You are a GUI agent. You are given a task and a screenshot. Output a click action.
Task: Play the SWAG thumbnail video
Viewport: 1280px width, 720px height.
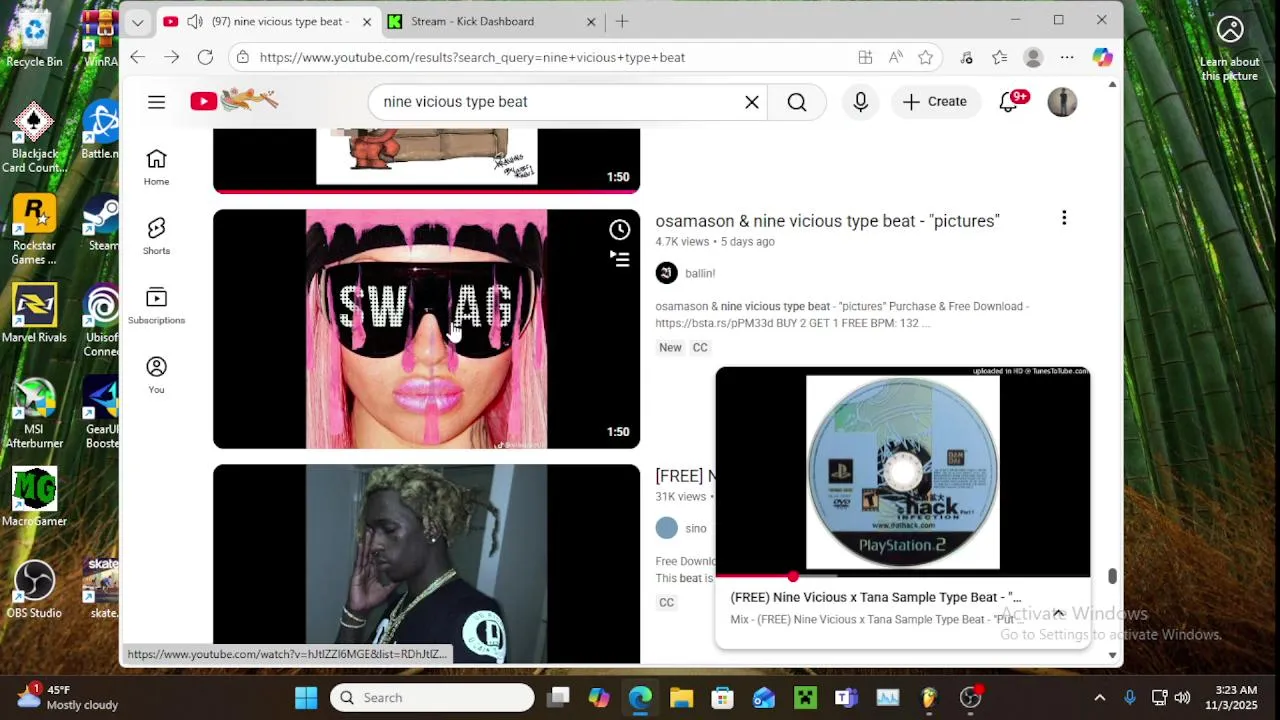coord(426,329)
